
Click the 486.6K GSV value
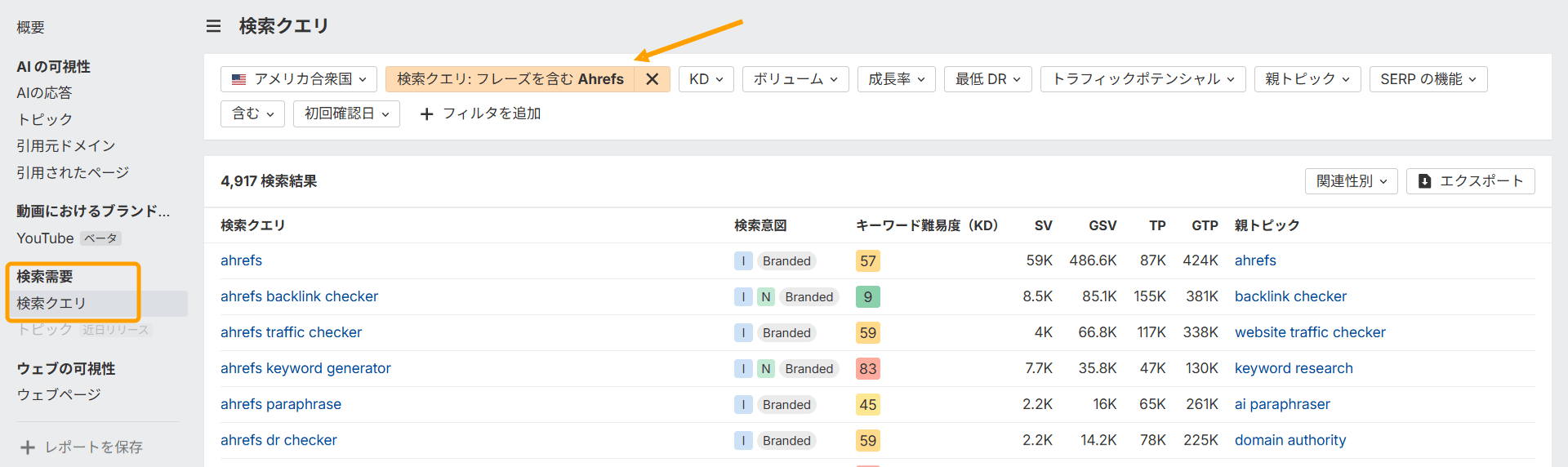pos(1093,260)
